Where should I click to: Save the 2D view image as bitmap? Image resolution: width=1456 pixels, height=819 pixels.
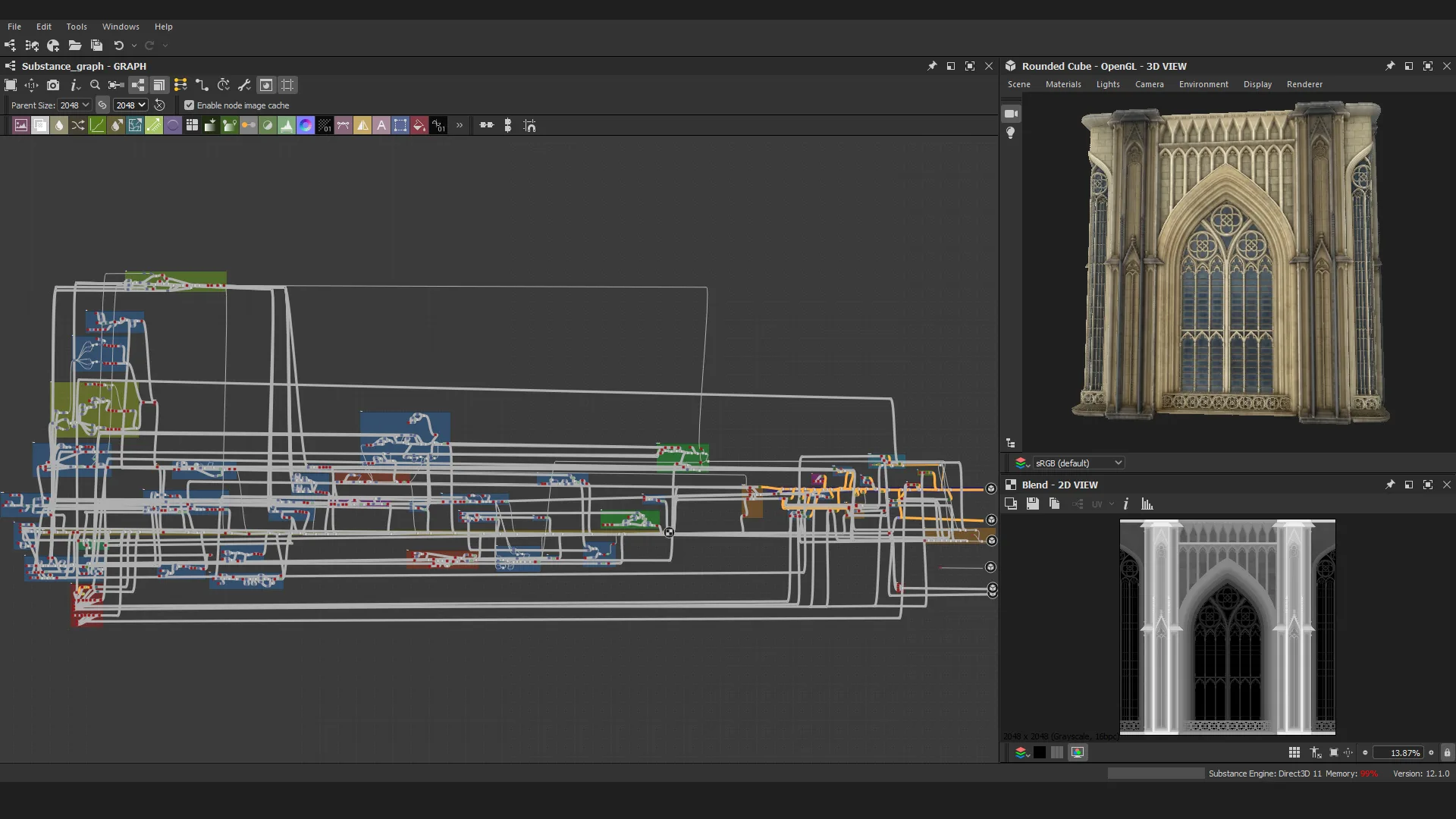tap(1032, 504)
